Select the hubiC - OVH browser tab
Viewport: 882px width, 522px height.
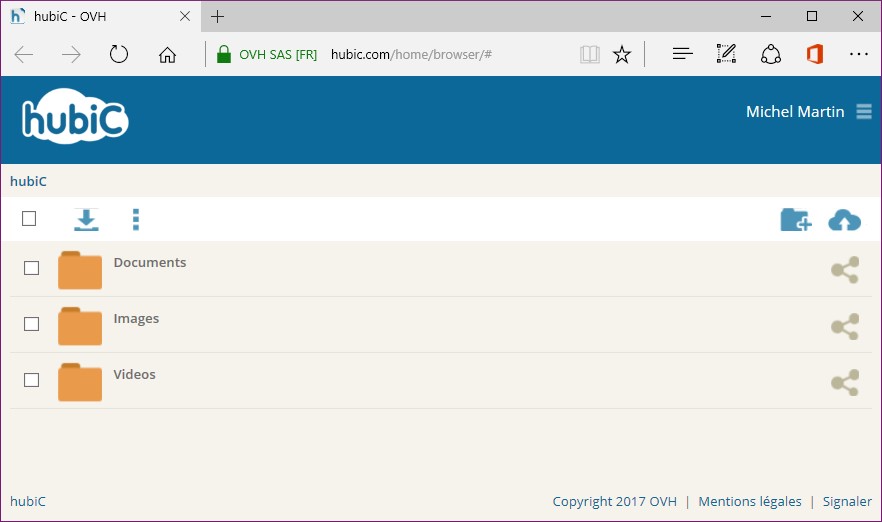click(x=90, y=16)
